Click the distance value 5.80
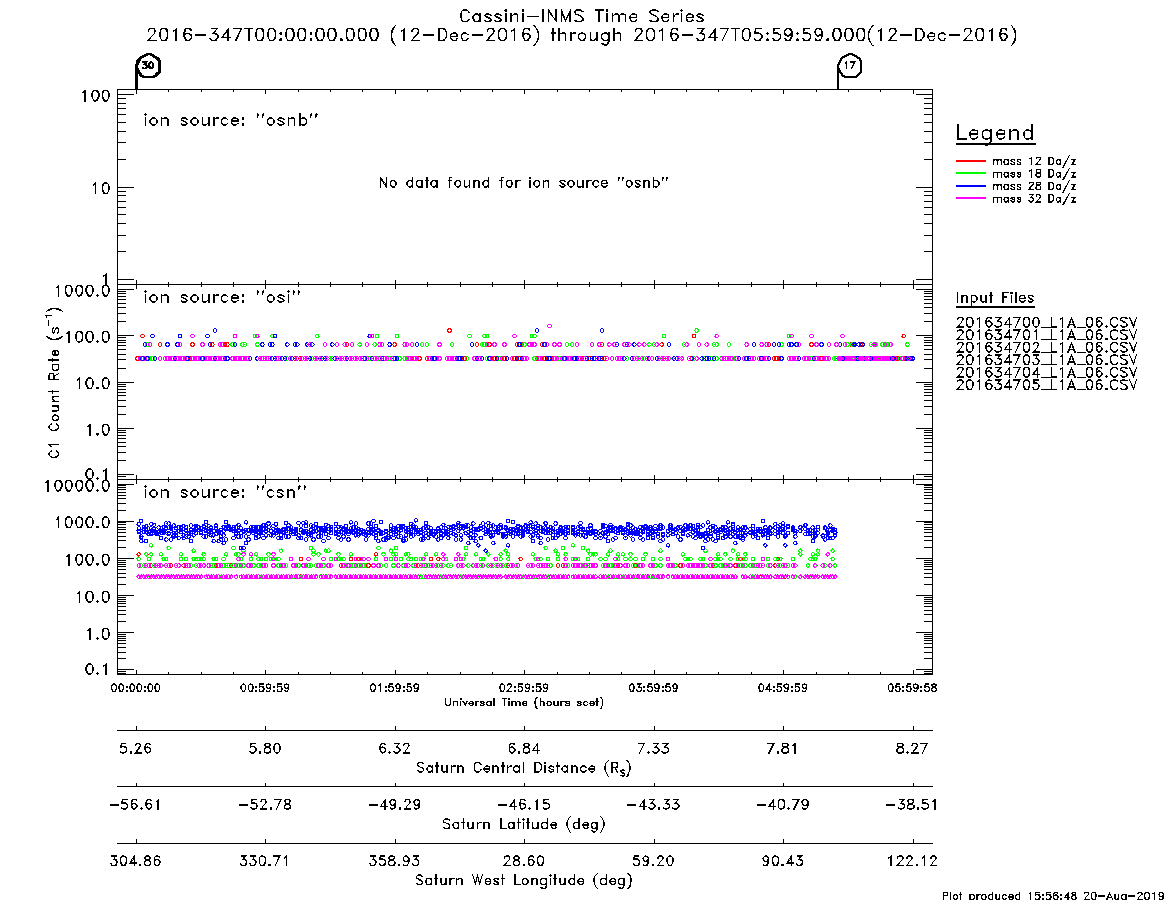 click(x=265, y=748)
